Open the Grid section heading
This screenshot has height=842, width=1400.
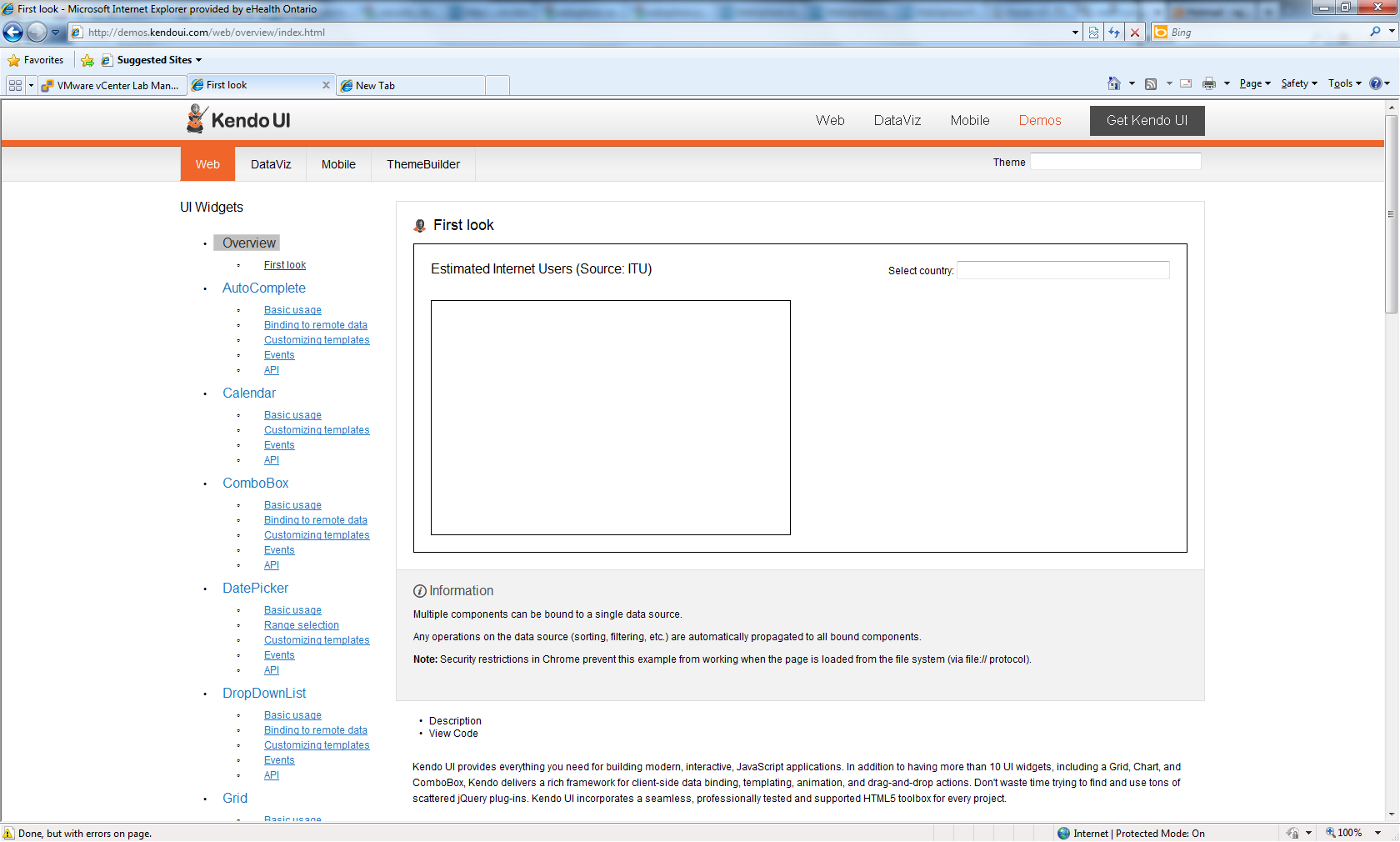235,798
